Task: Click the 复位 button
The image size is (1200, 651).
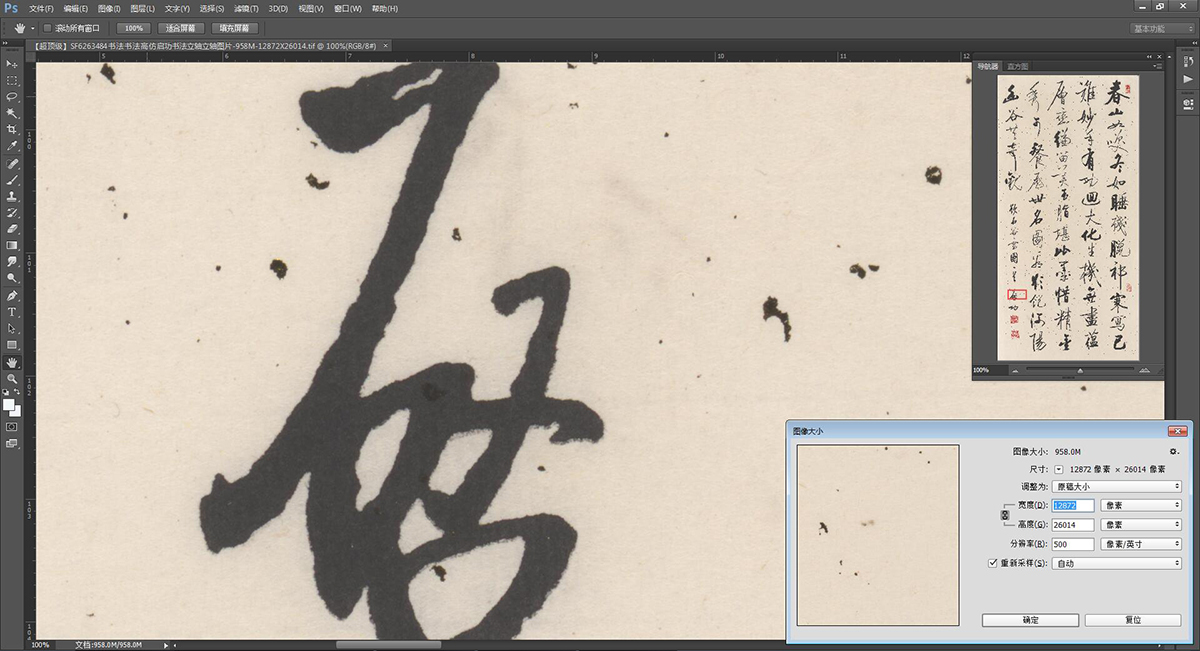Action: 1133,620
